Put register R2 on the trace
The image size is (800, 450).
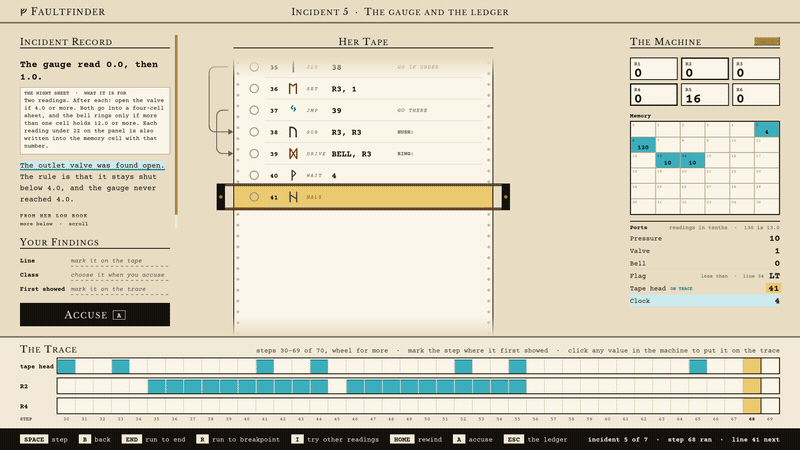pyautogui.click(x=705, y=69)
